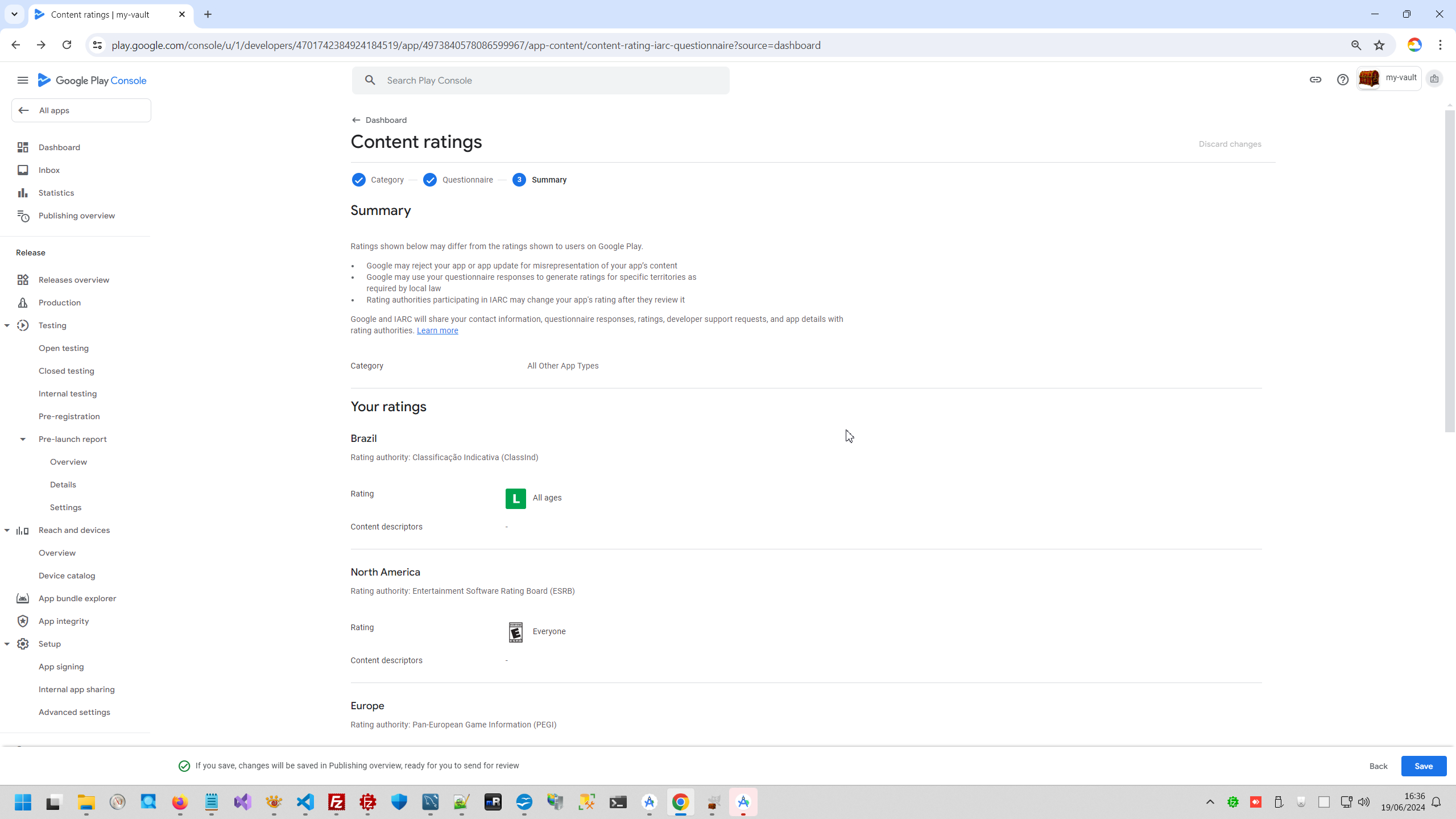Viewport: 1456px width, 819px height.
Task: Click the copy link icon in header
Action: pos(1315,80)
